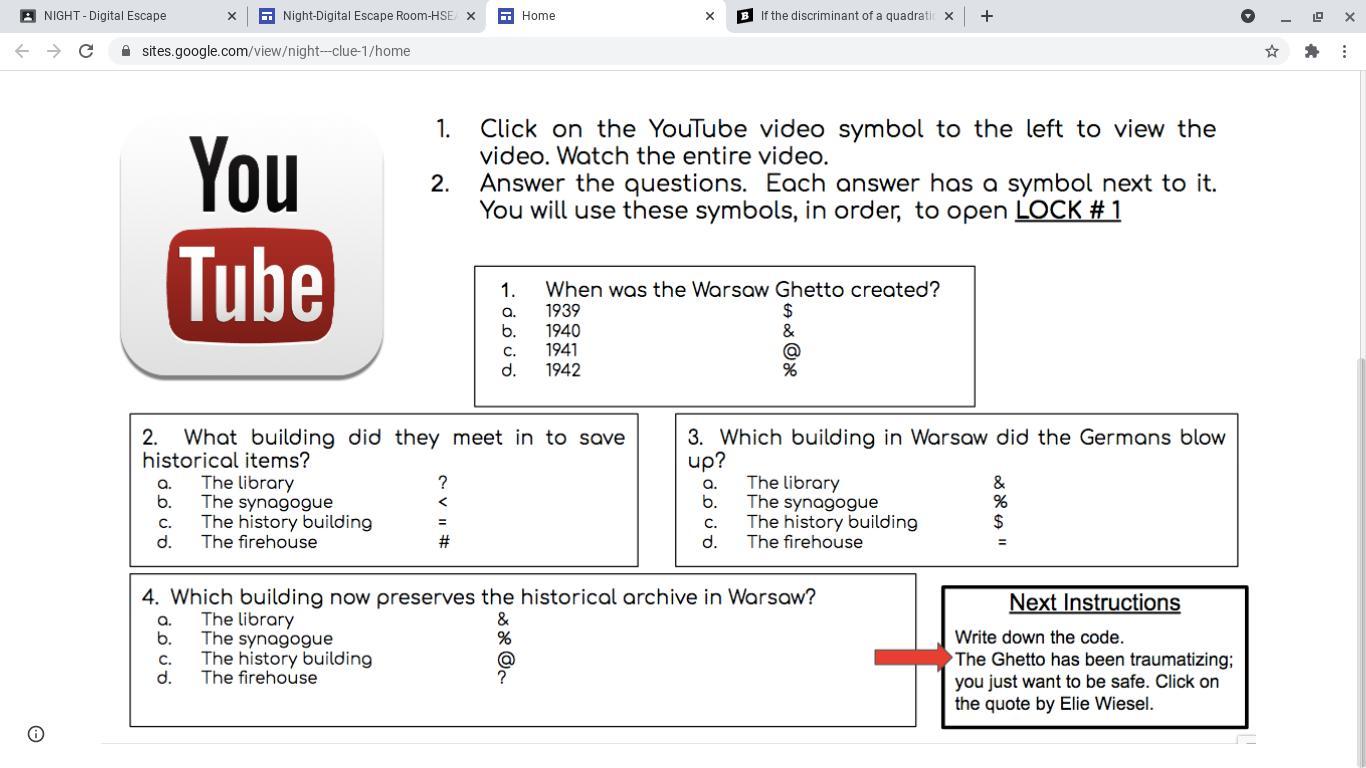Close the NIGHT - Digital Escape tab

pyautogui.click(x=232, y=16)
